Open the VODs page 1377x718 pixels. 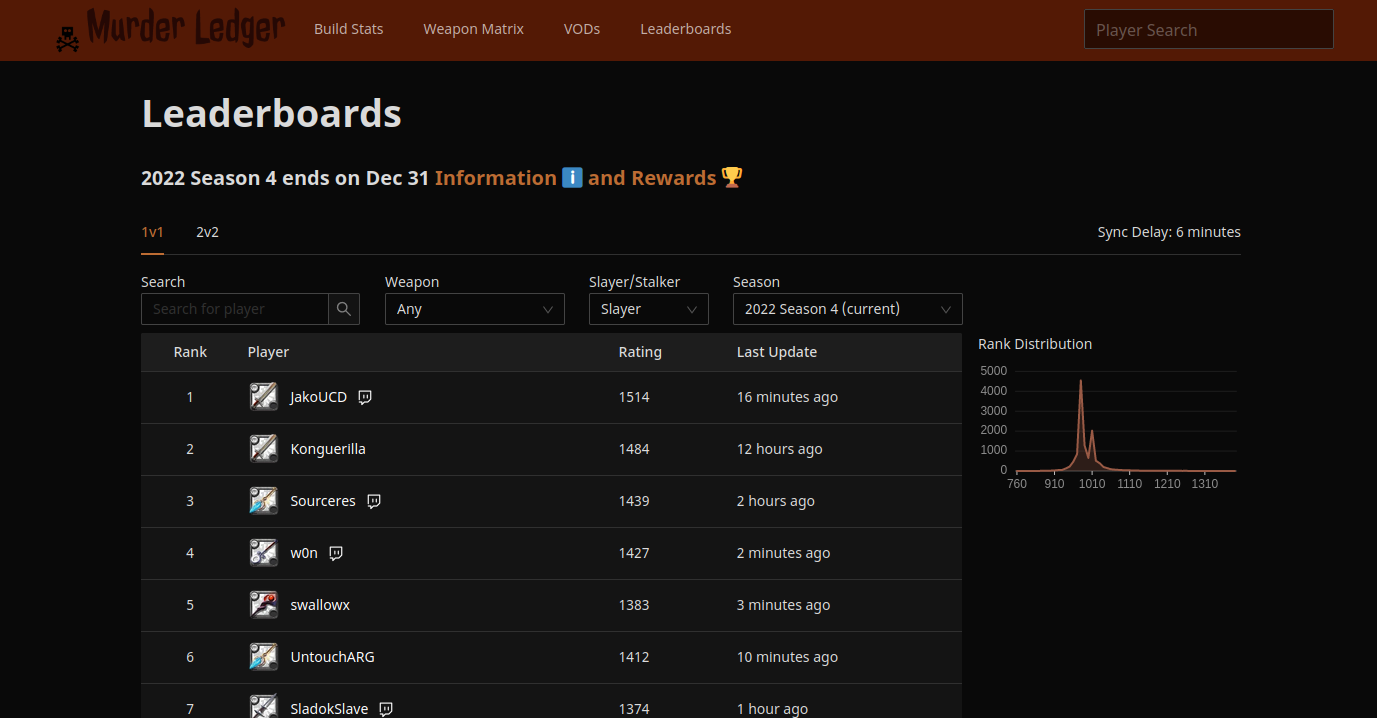[x=582, y=29]
